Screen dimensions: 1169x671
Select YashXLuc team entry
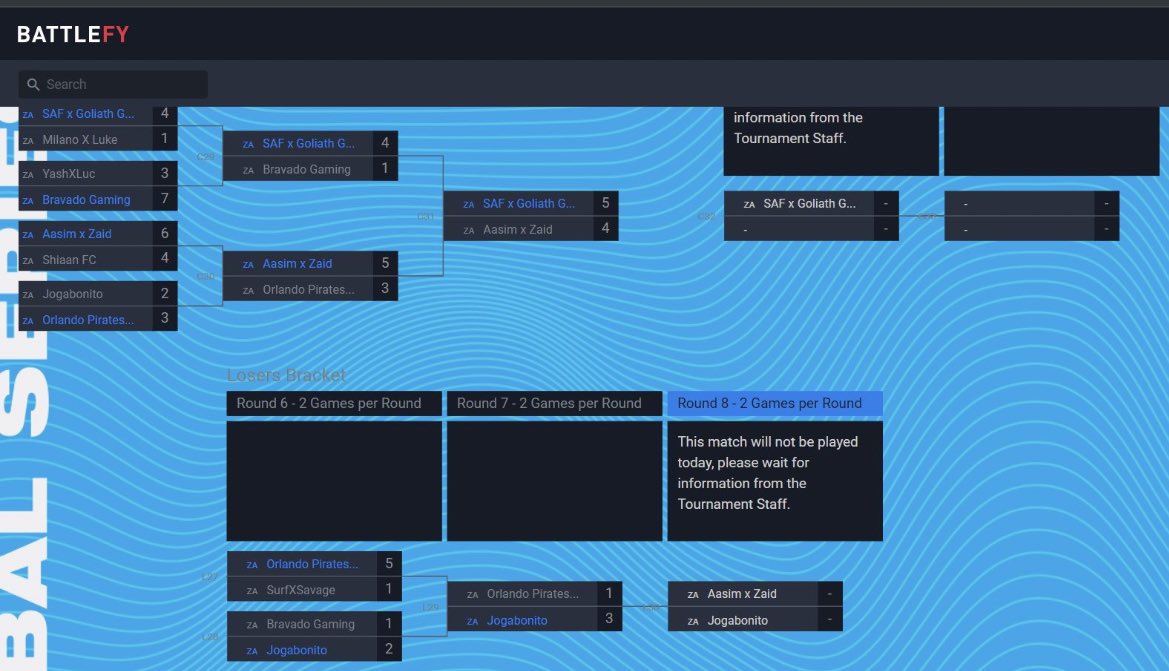click(x=98, y=174)
